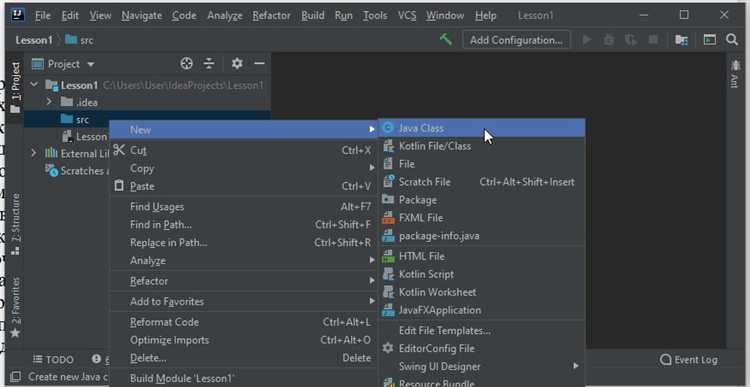Click the Collapse All icon in Project panel

209,64
